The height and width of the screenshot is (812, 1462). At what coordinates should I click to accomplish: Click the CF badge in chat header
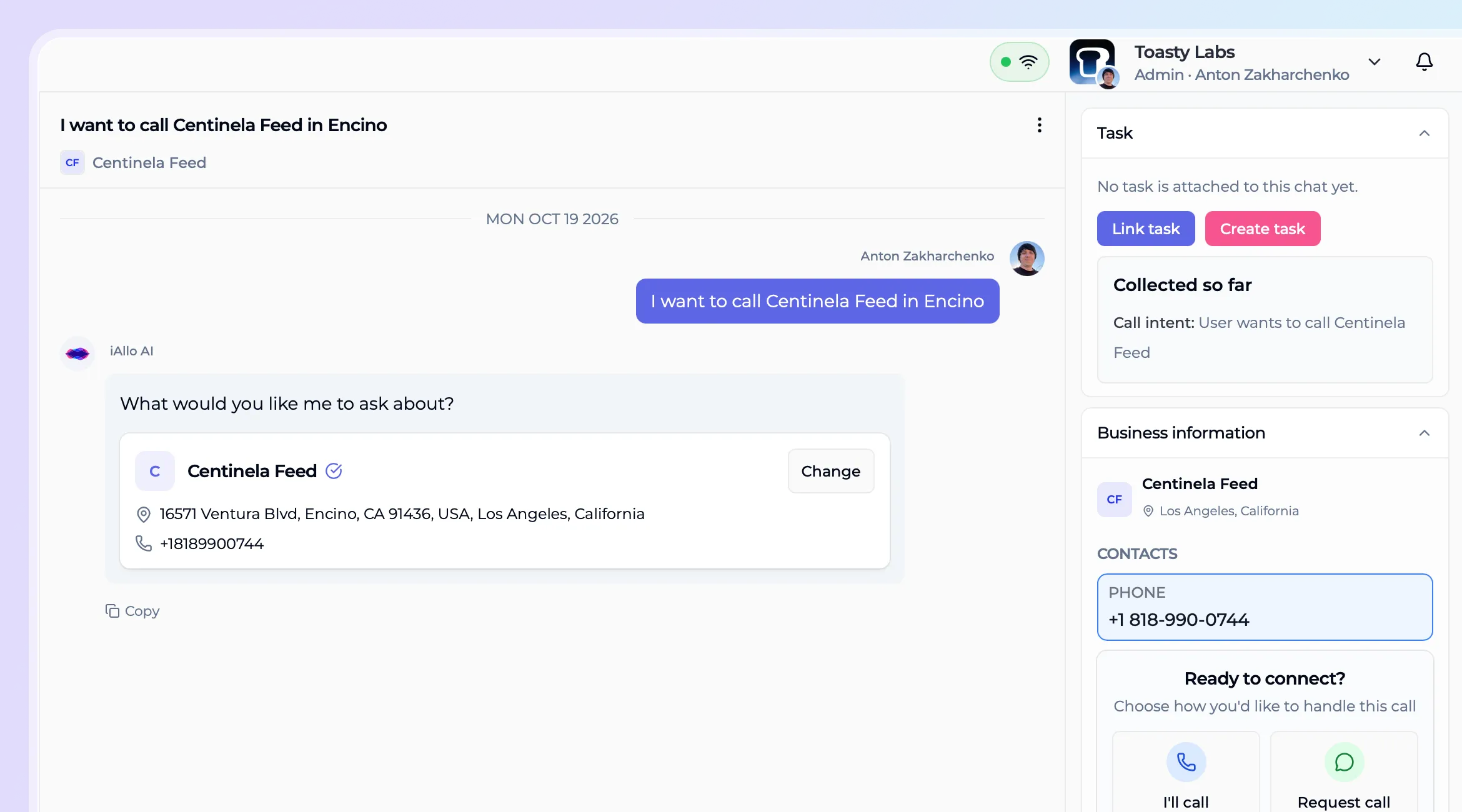coord(72,162)
